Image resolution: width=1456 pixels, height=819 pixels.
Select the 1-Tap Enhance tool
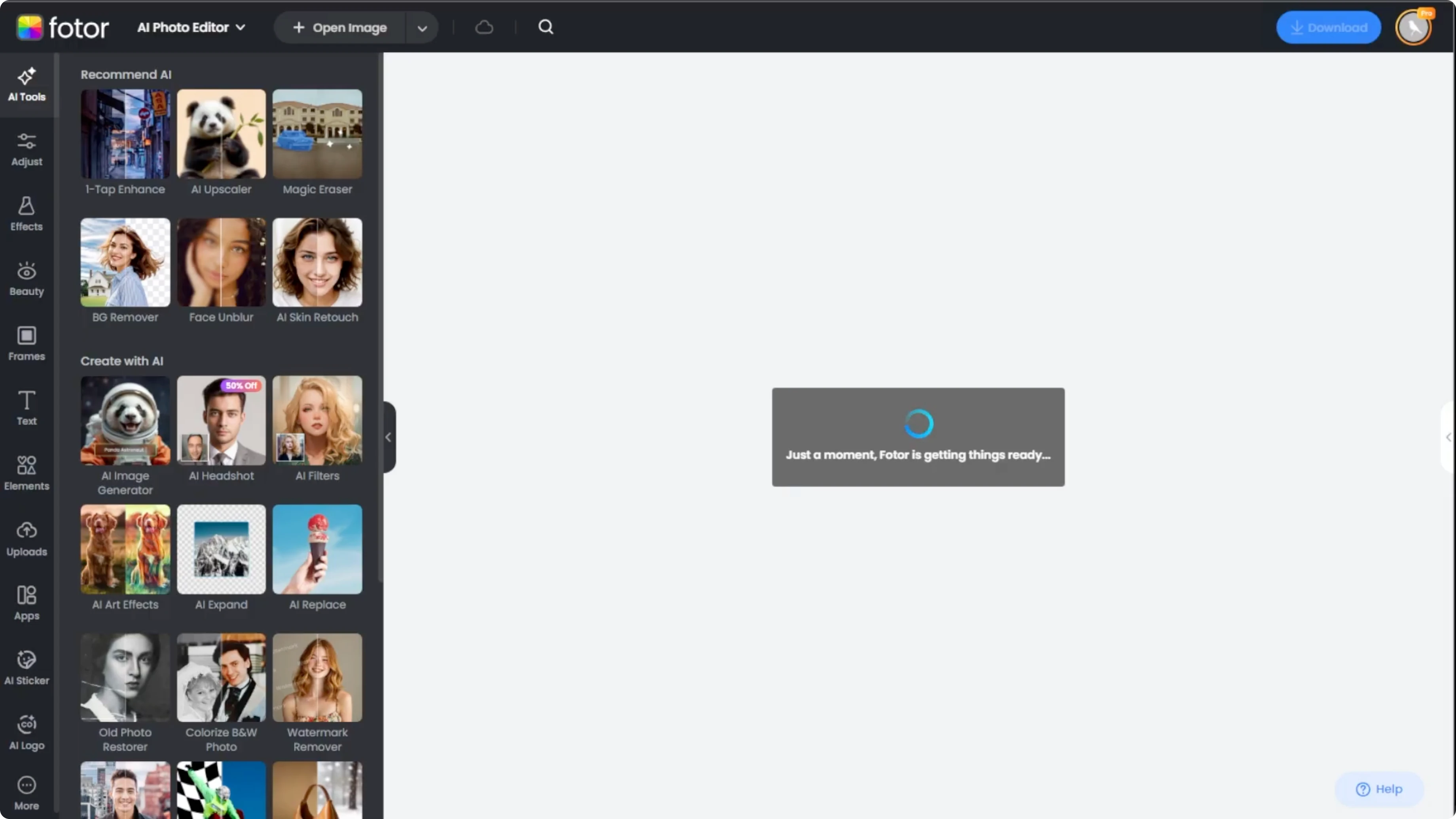[125, 143]
